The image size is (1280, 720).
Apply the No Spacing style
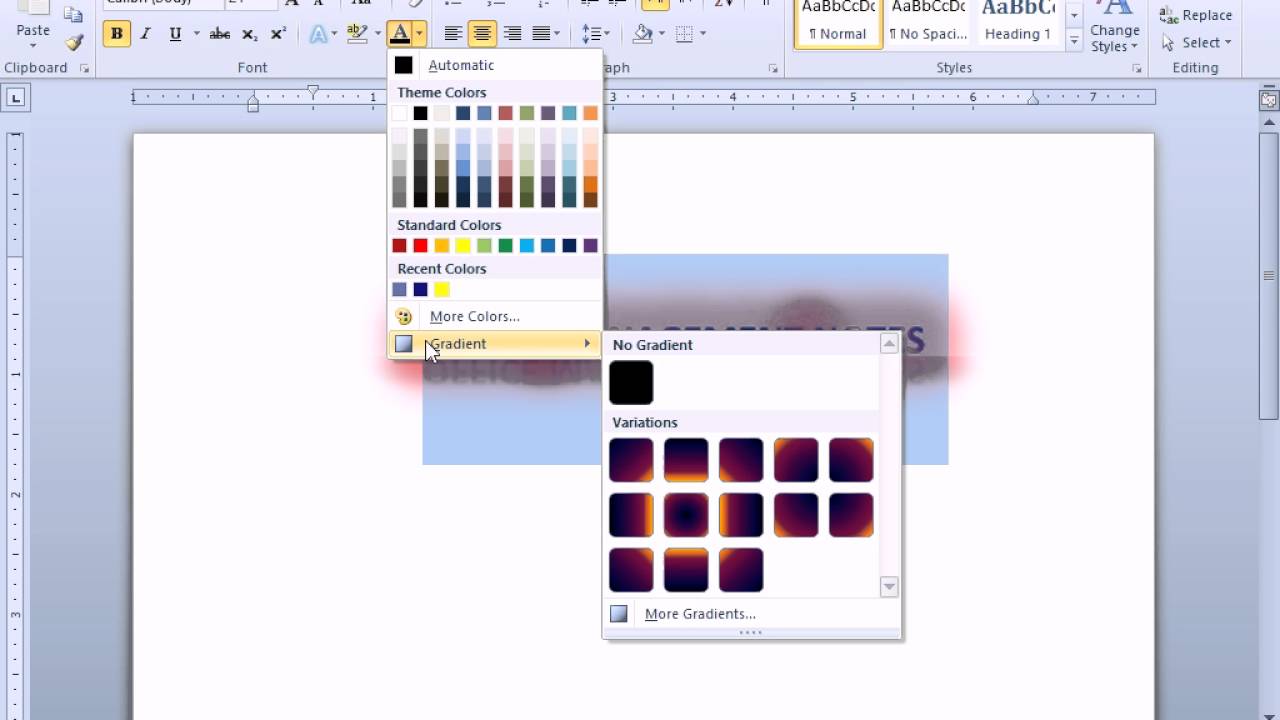click(x=928, y=23)
